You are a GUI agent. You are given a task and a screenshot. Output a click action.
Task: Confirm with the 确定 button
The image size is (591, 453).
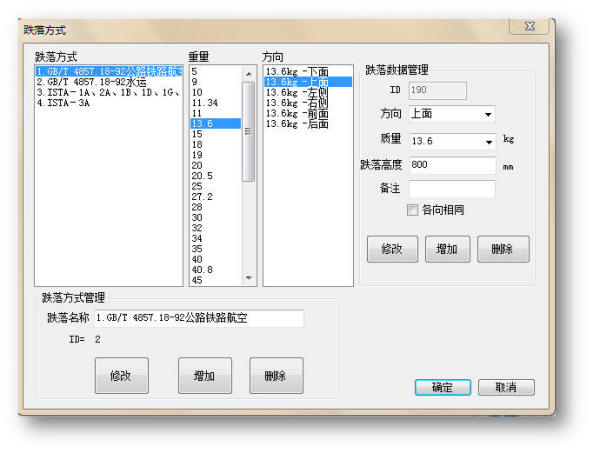point(443,387)
